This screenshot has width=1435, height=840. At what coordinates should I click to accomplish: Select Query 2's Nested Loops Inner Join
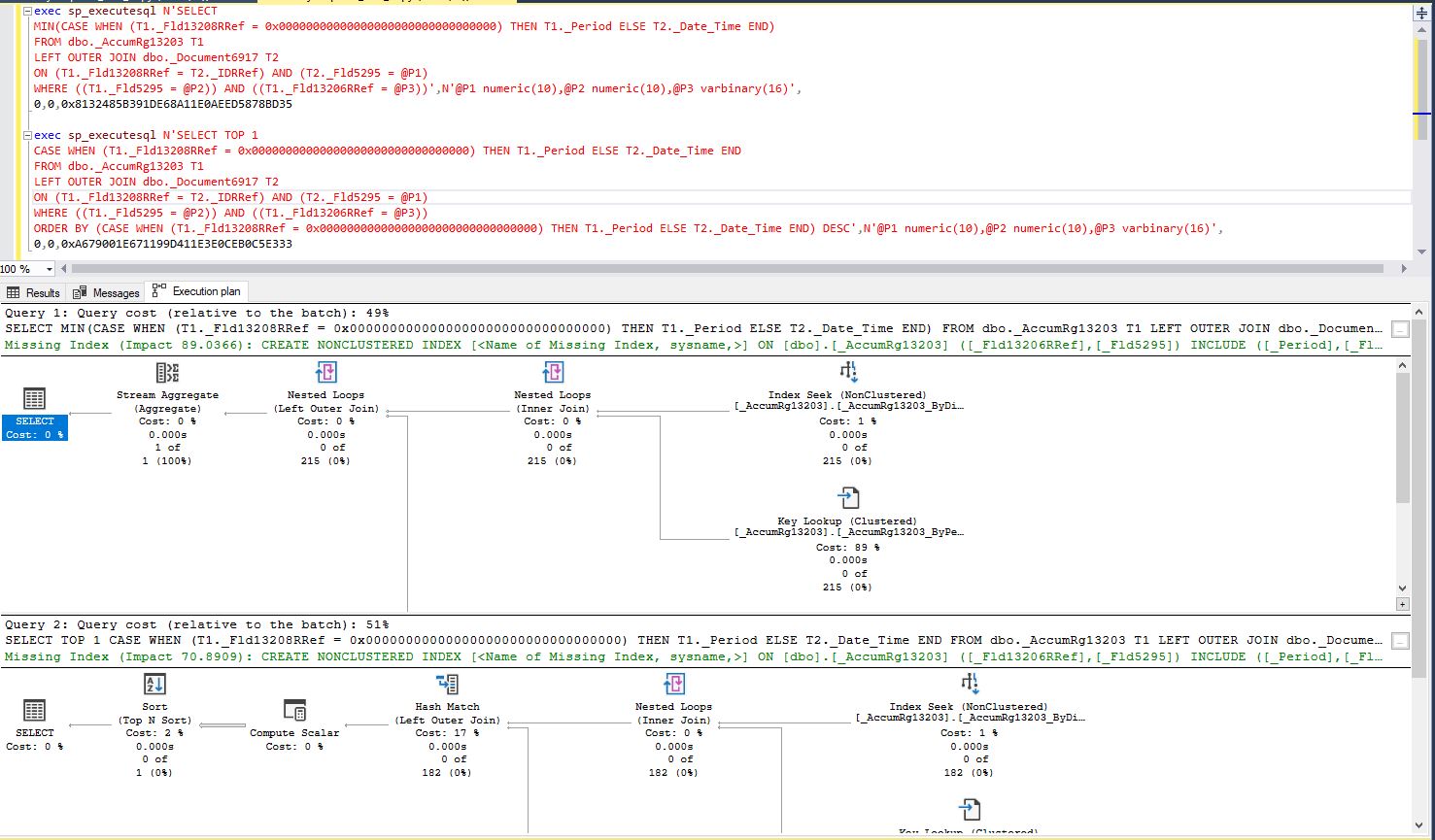click(x=673, y=685)
